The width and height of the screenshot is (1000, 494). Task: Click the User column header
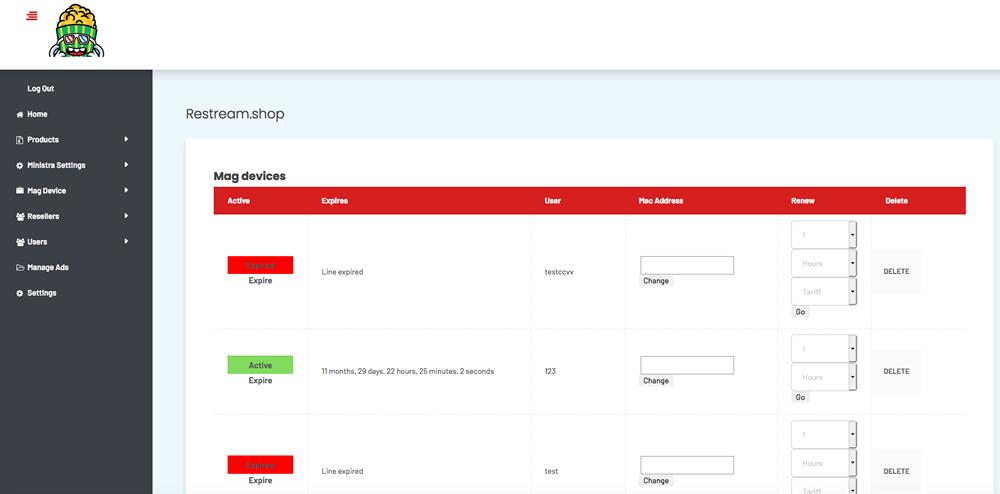552,201
